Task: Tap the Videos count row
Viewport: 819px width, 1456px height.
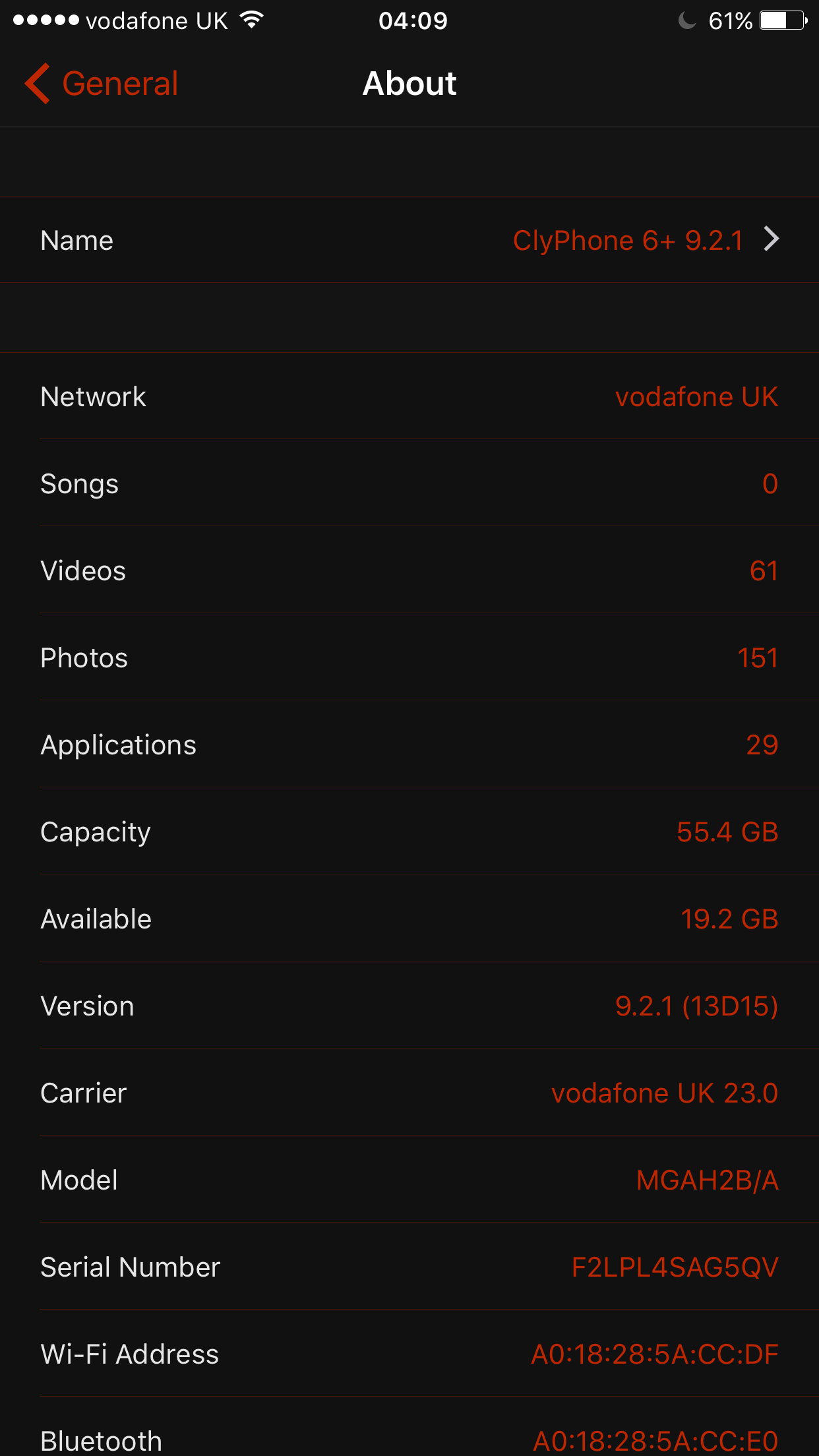Action: pos(409,571)
